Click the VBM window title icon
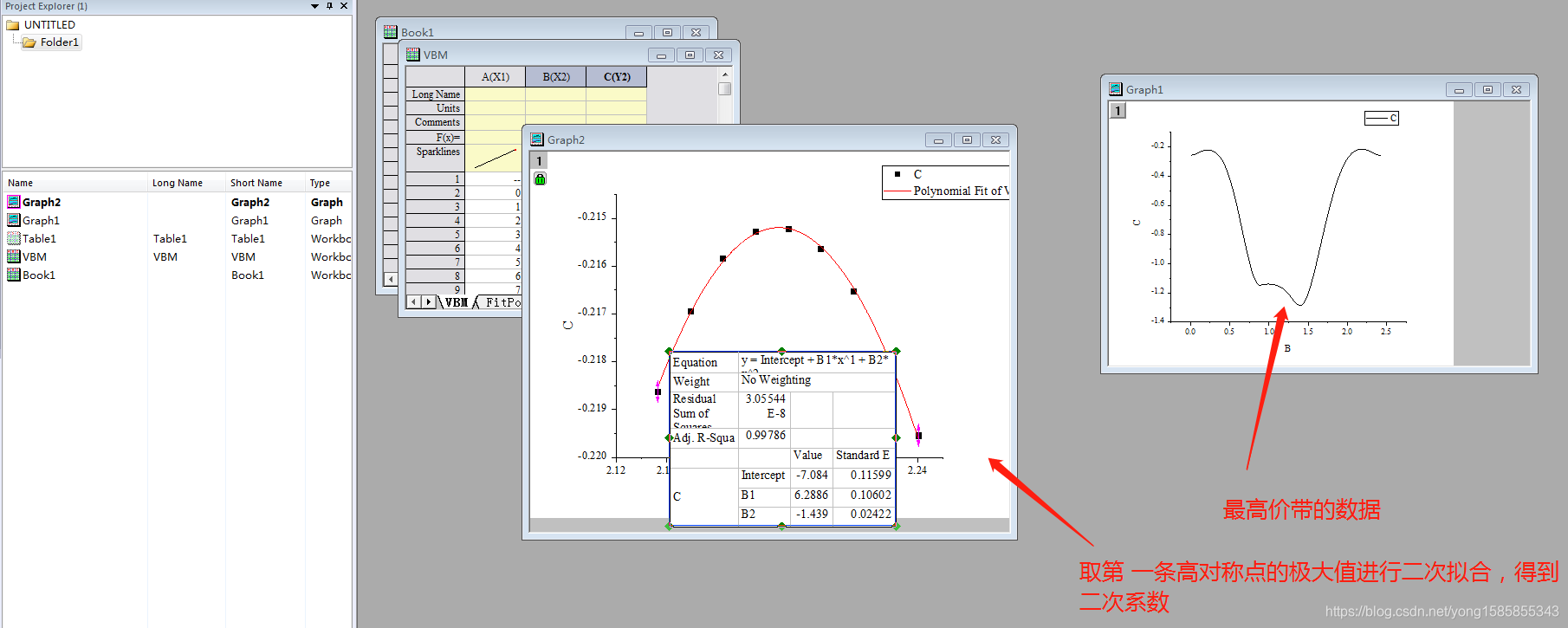Screen dimensions: 1568x628 (x=413, y=55)
